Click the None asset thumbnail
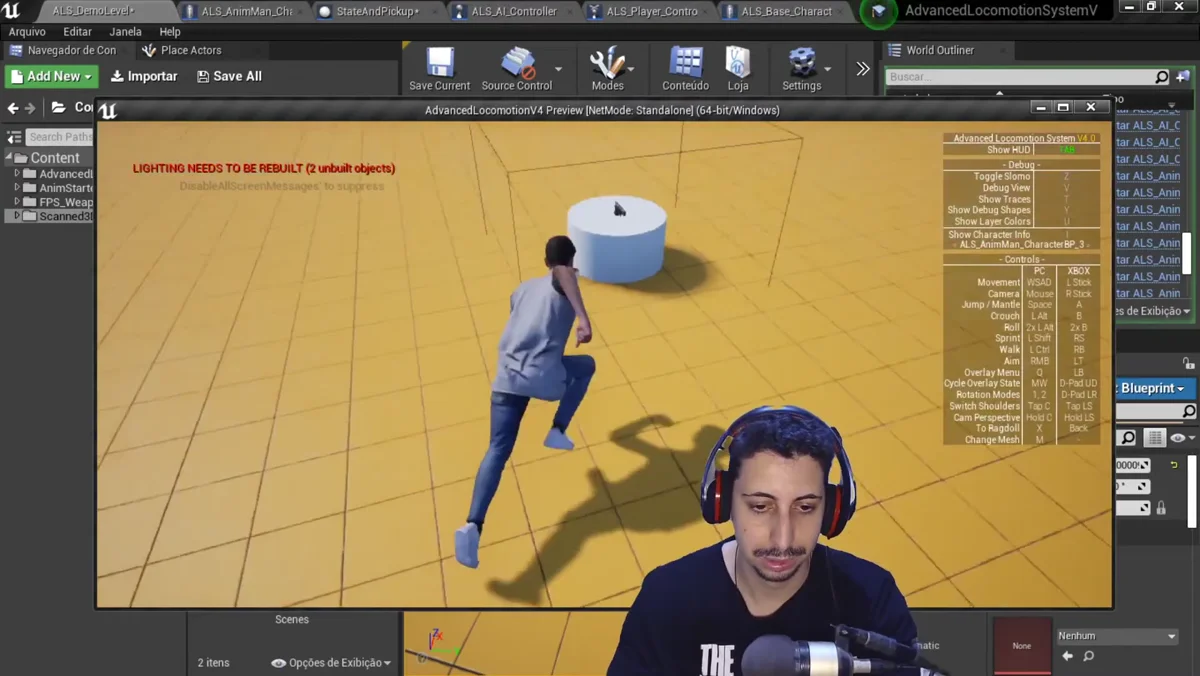Screen dimensions: 1200x676 pyautogui.click(x=1021, y=646)
